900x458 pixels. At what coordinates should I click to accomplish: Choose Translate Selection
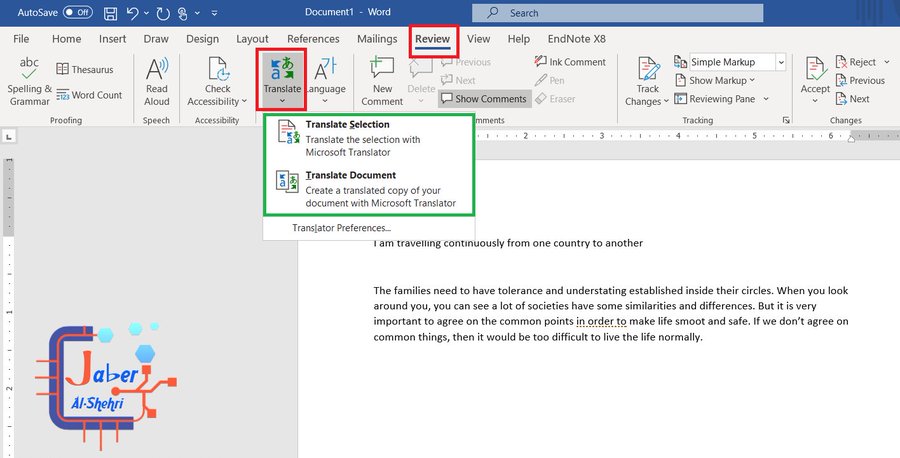pyautogui.click(x=368, y=138)
